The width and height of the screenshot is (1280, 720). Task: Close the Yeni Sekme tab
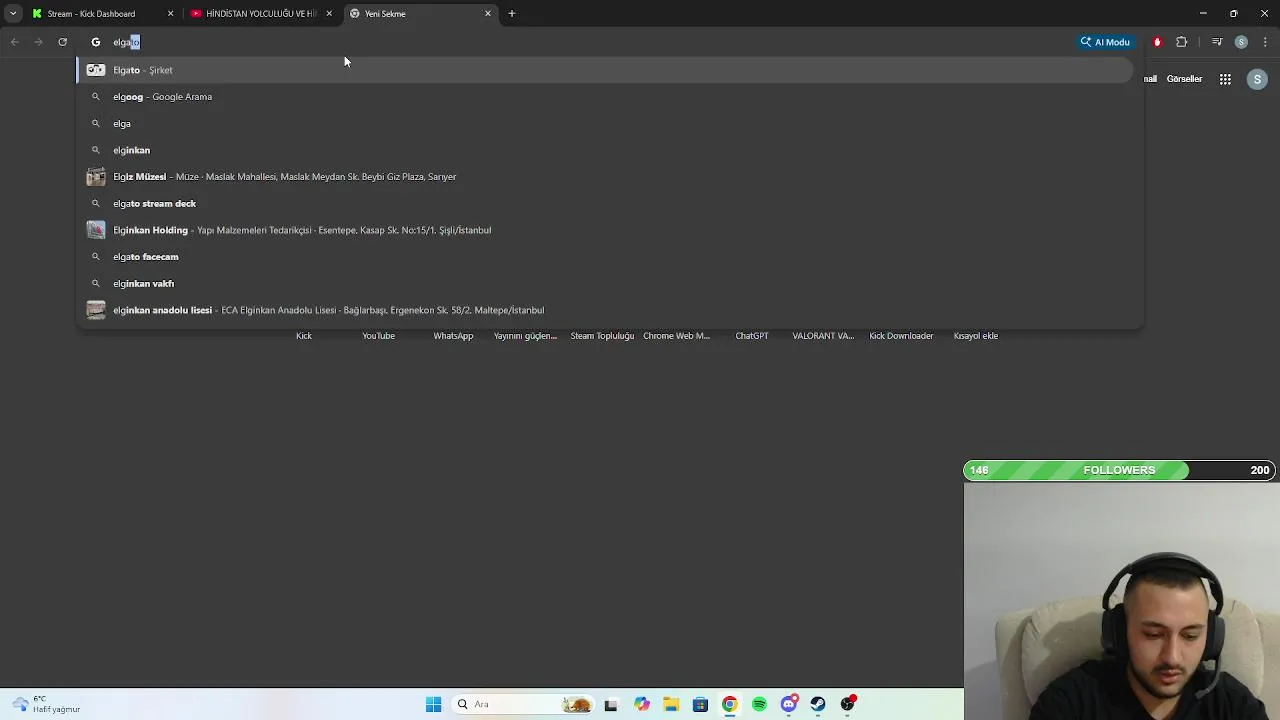click(x=488, y=14)
